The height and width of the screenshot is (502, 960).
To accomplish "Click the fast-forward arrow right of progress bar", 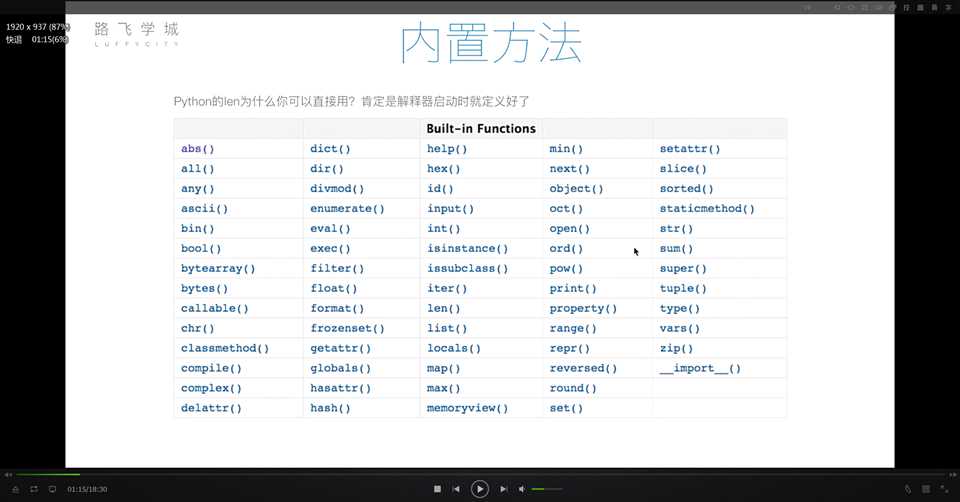I will [x=953, y=474].
